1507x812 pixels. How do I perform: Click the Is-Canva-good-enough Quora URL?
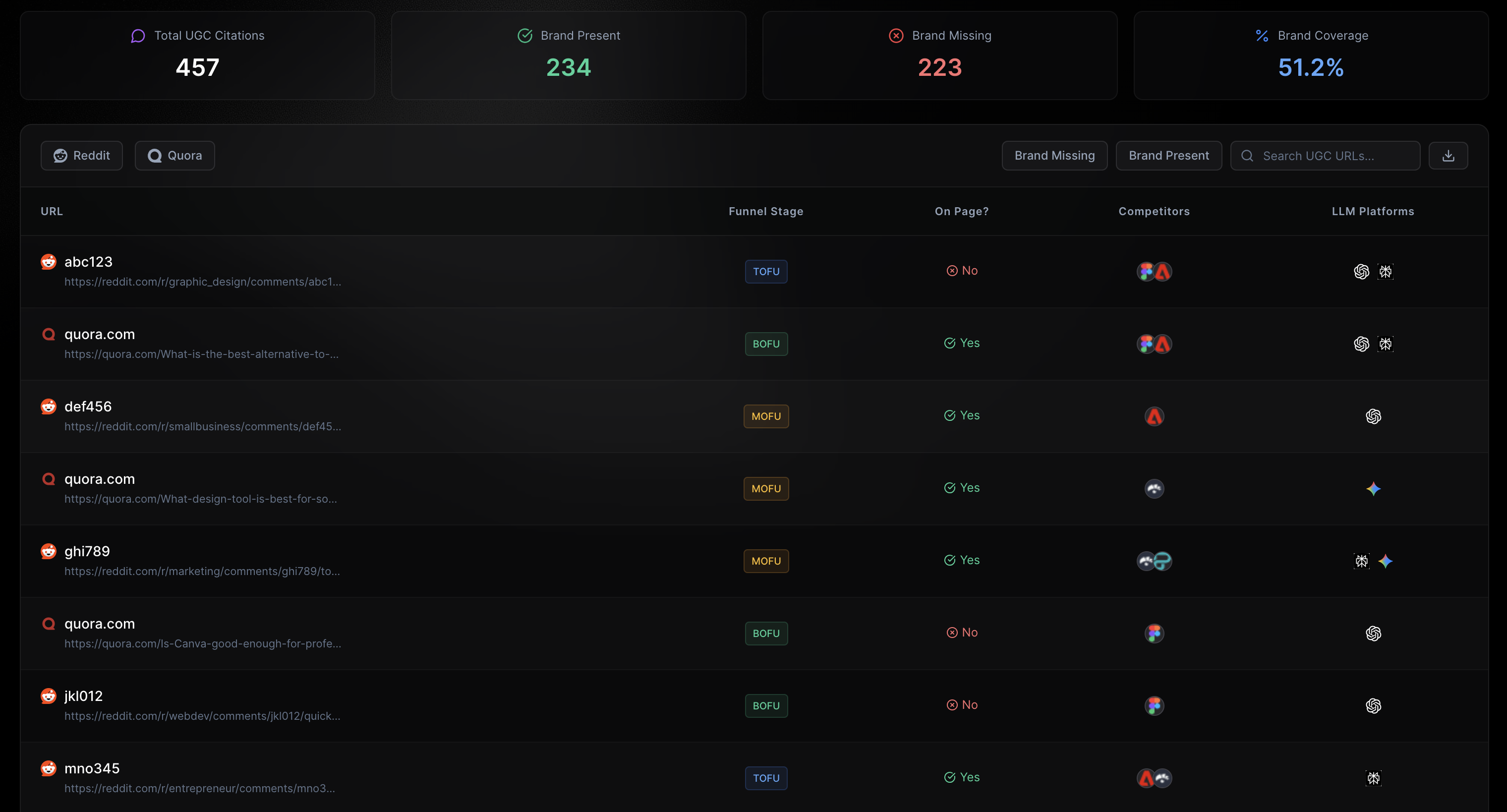tap(202, 643)
